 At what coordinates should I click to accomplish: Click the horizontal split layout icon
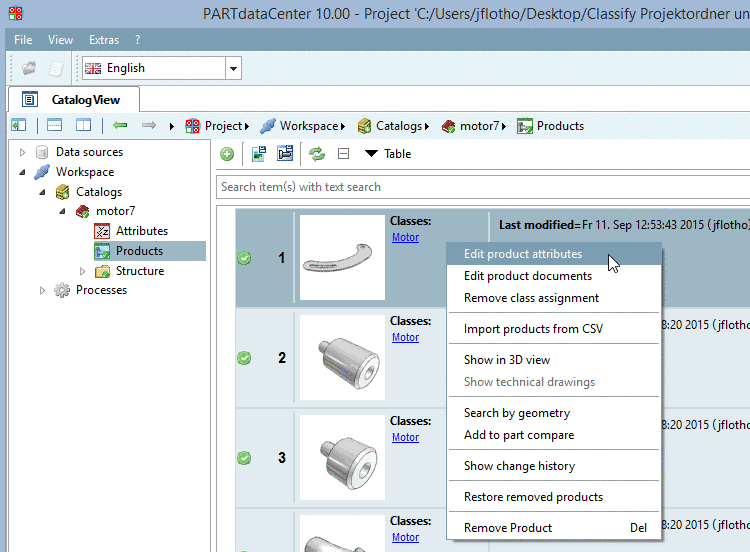click(54, 126)
